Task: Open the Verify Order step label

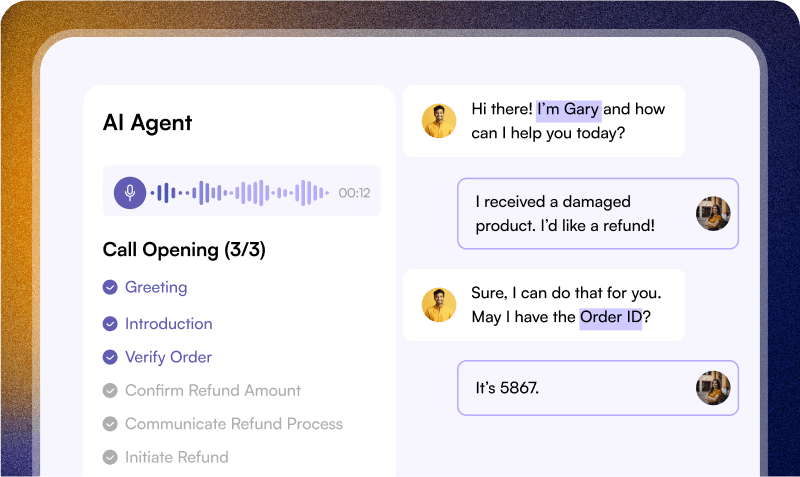Action: (x=168, y=357)
